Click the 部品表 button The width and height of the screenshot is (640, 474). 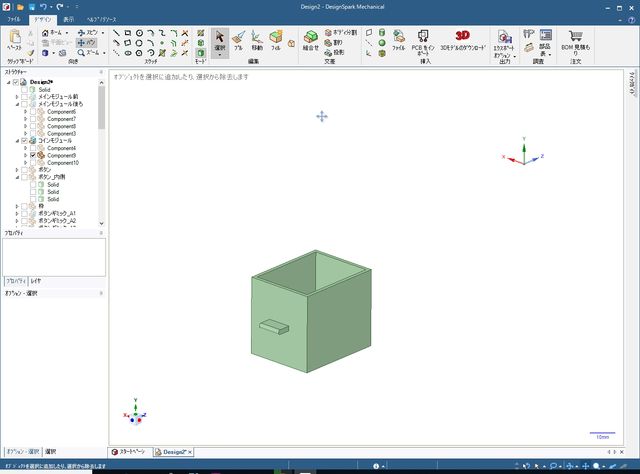click(x=545, y=42)
